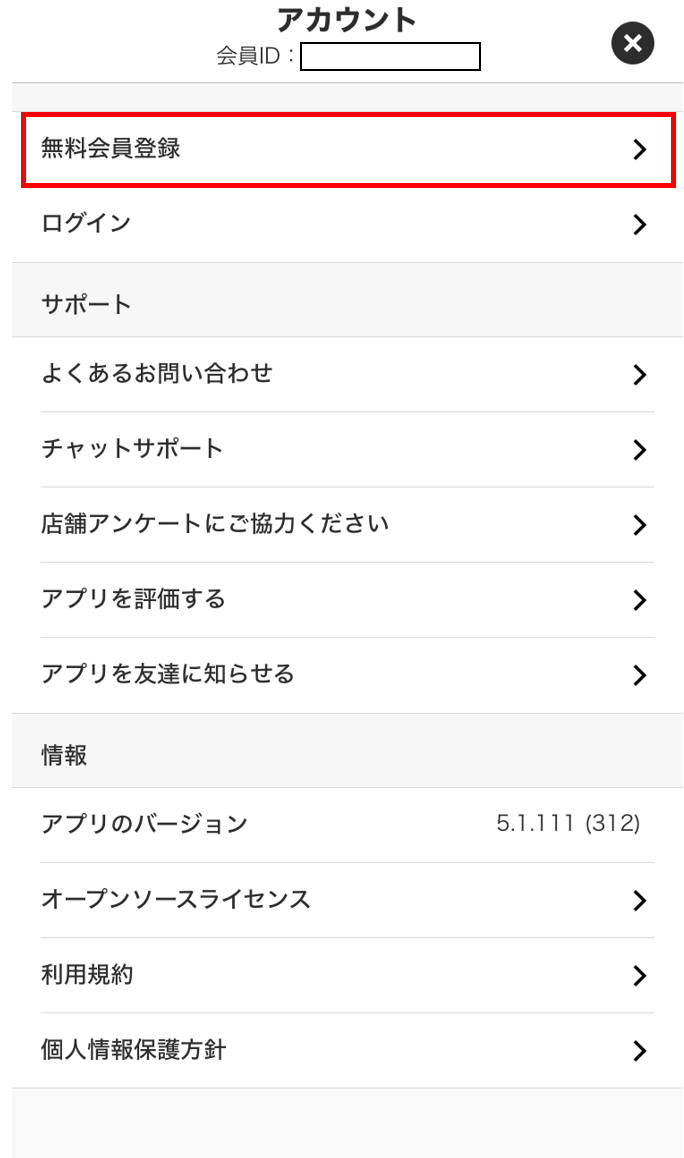Tap the chevron next to ログイン
The image size is (684, 1158).
pyautogui.click(x=640, y=225)
